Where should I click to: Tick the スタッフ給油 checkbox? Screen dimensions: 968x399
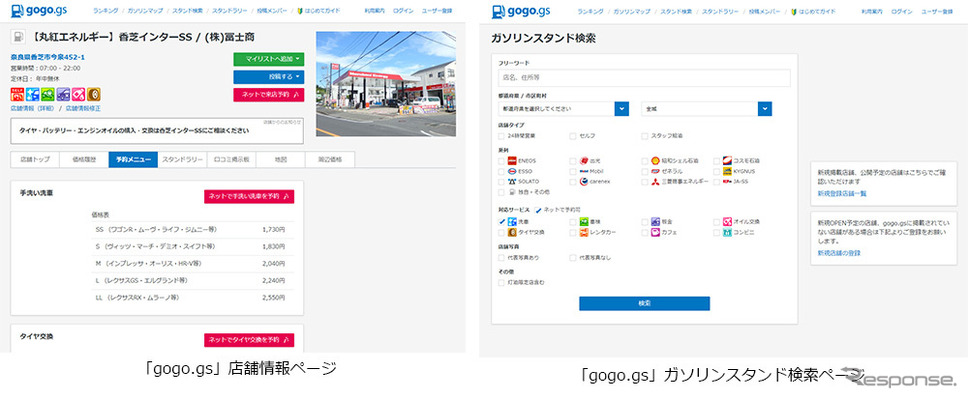[x=645, y=135]
